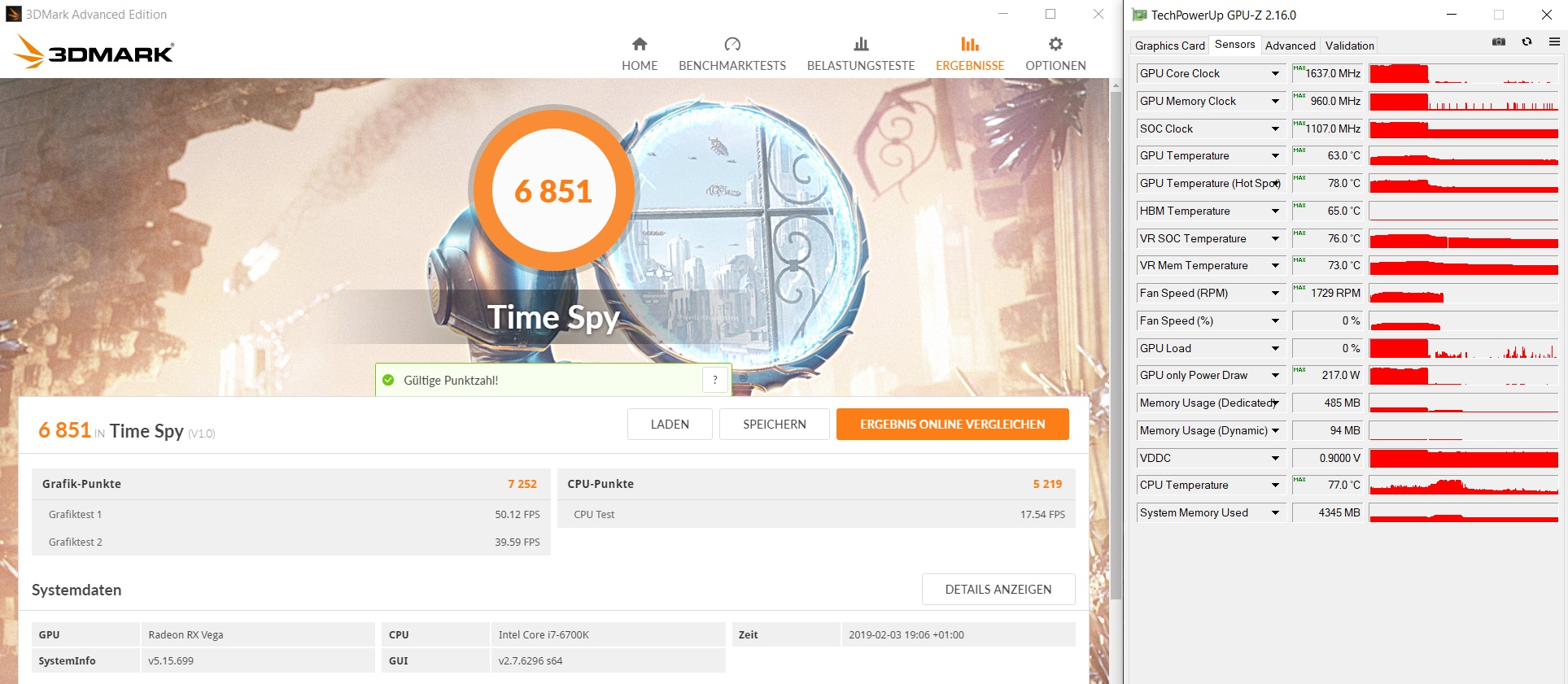Click LADEN button

tap(670, 424)
